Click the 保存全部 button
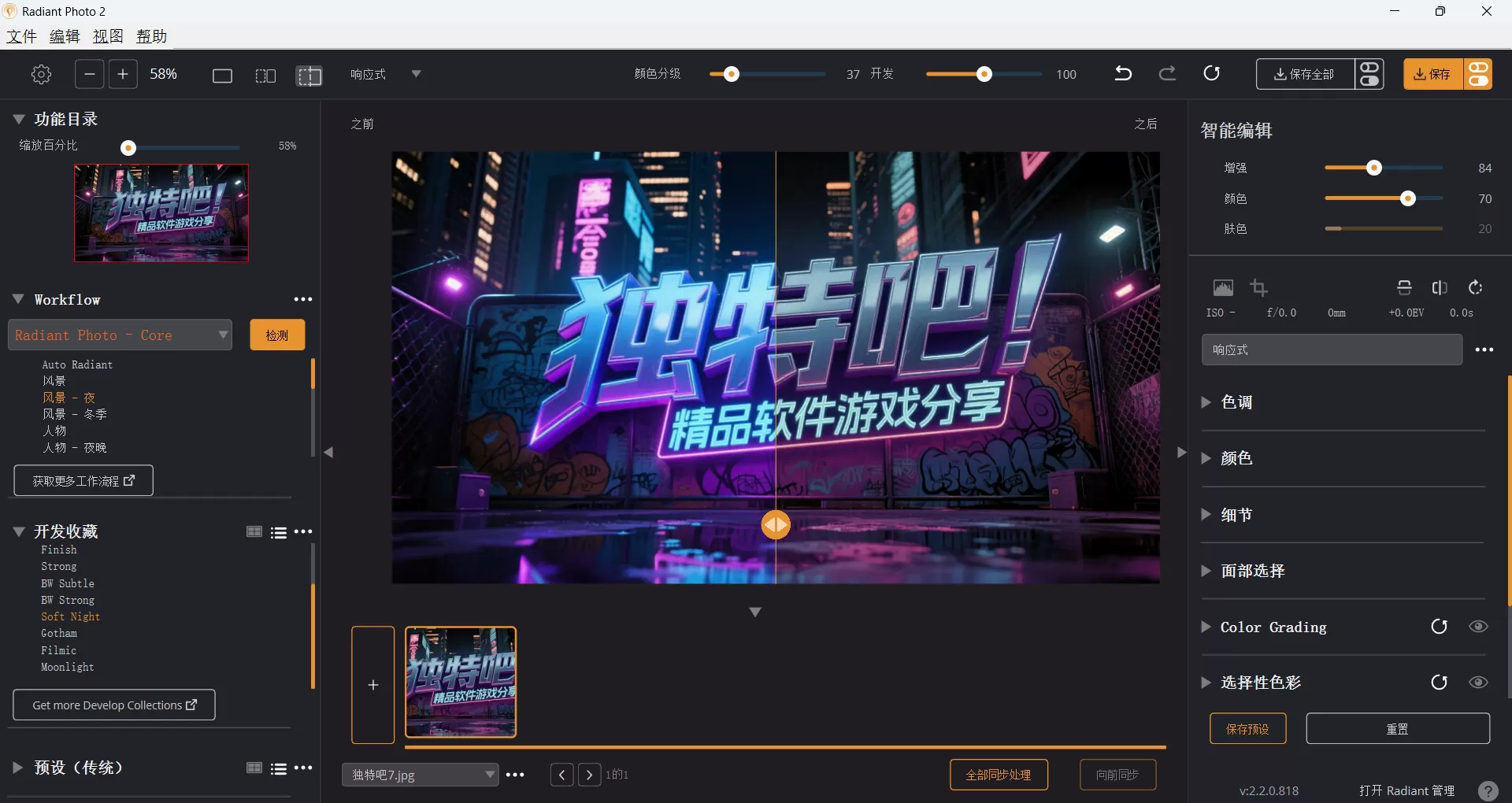This screenshot has height=803, width=1512. pyautogui.click(x=1305, y=73)
